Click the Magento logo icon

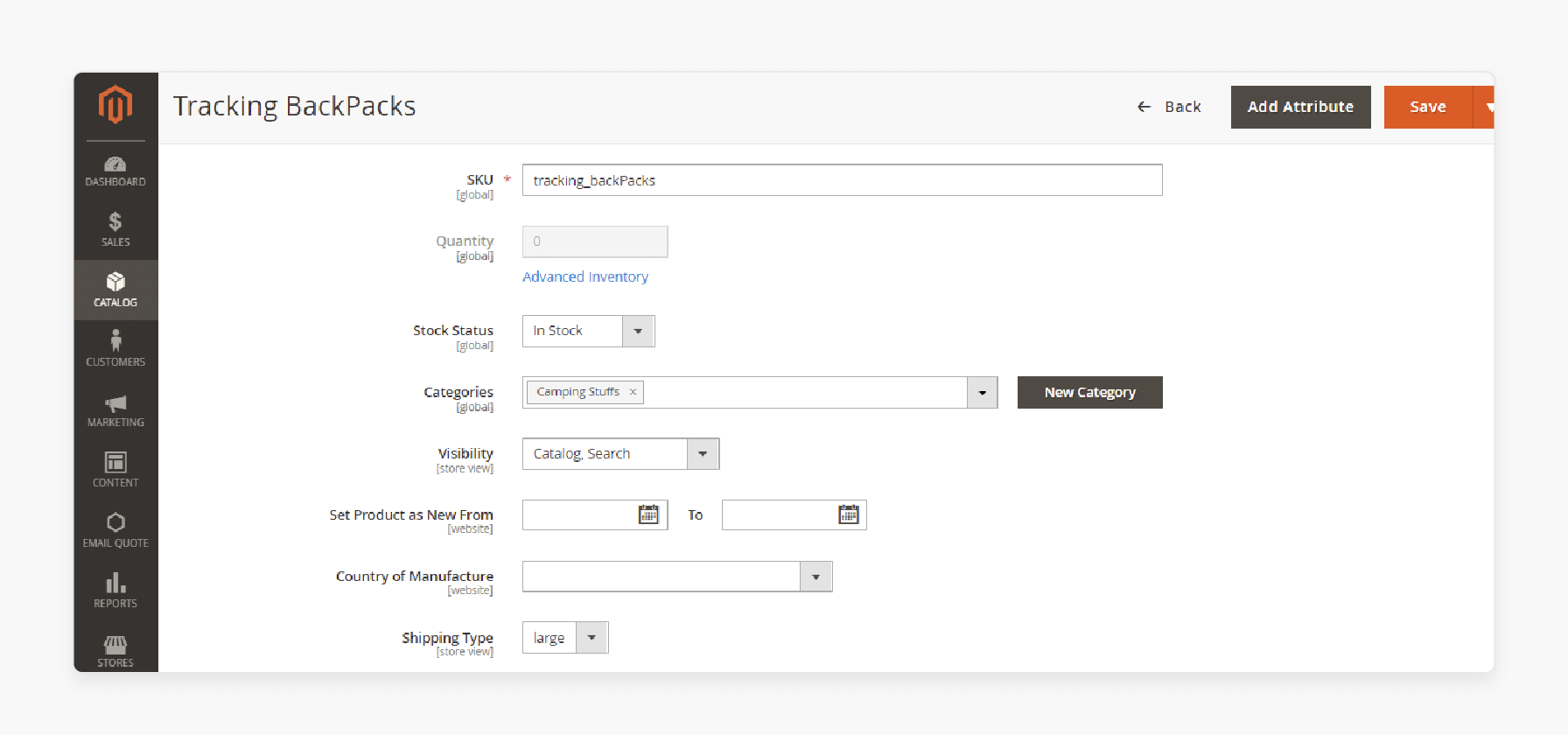tap(115, 105)
